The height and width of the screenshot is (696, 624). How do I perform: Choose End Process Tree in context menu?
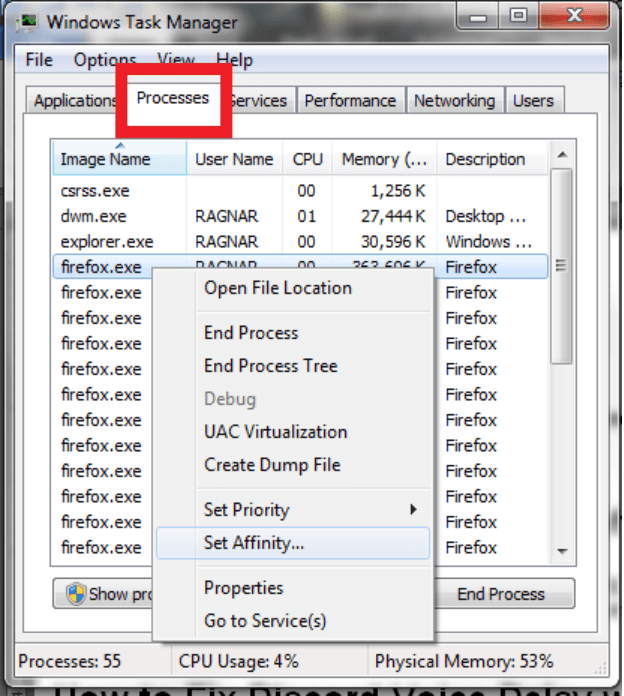(x=293, y=366)
